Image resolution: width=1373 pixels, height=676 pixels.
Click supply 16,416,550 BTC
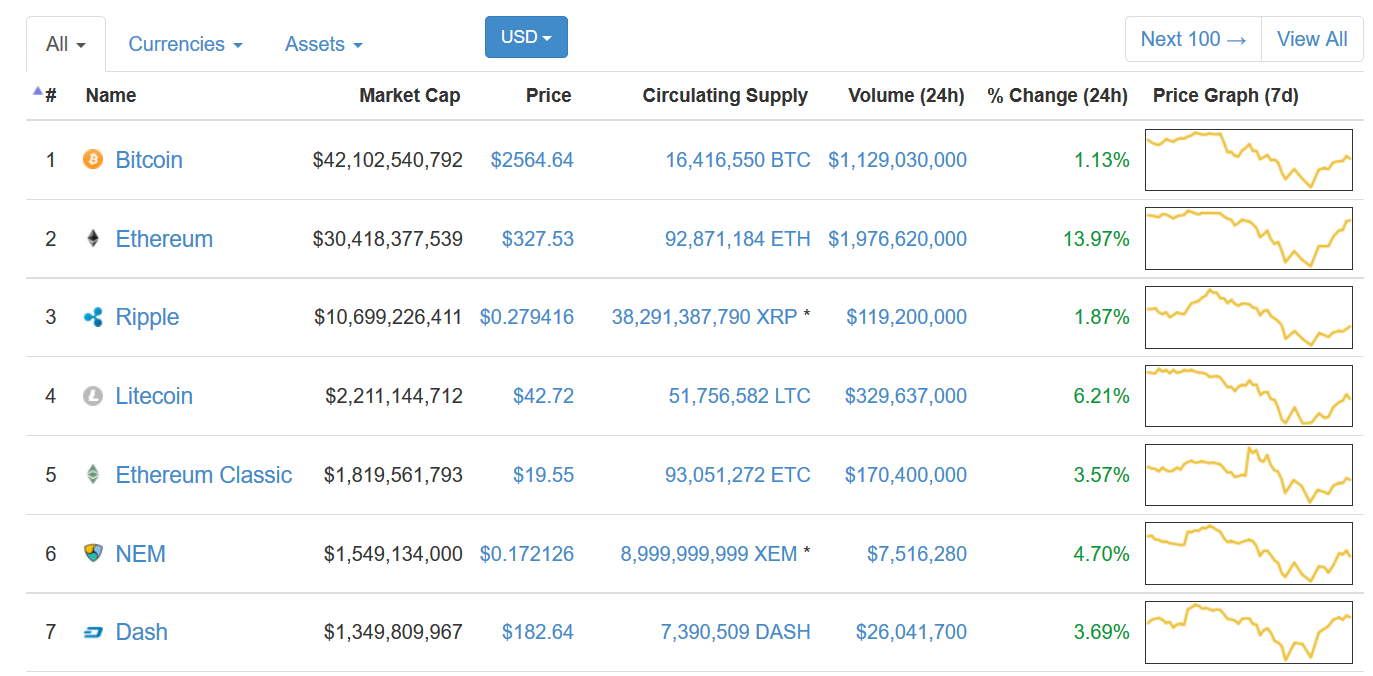click(738, 160)
